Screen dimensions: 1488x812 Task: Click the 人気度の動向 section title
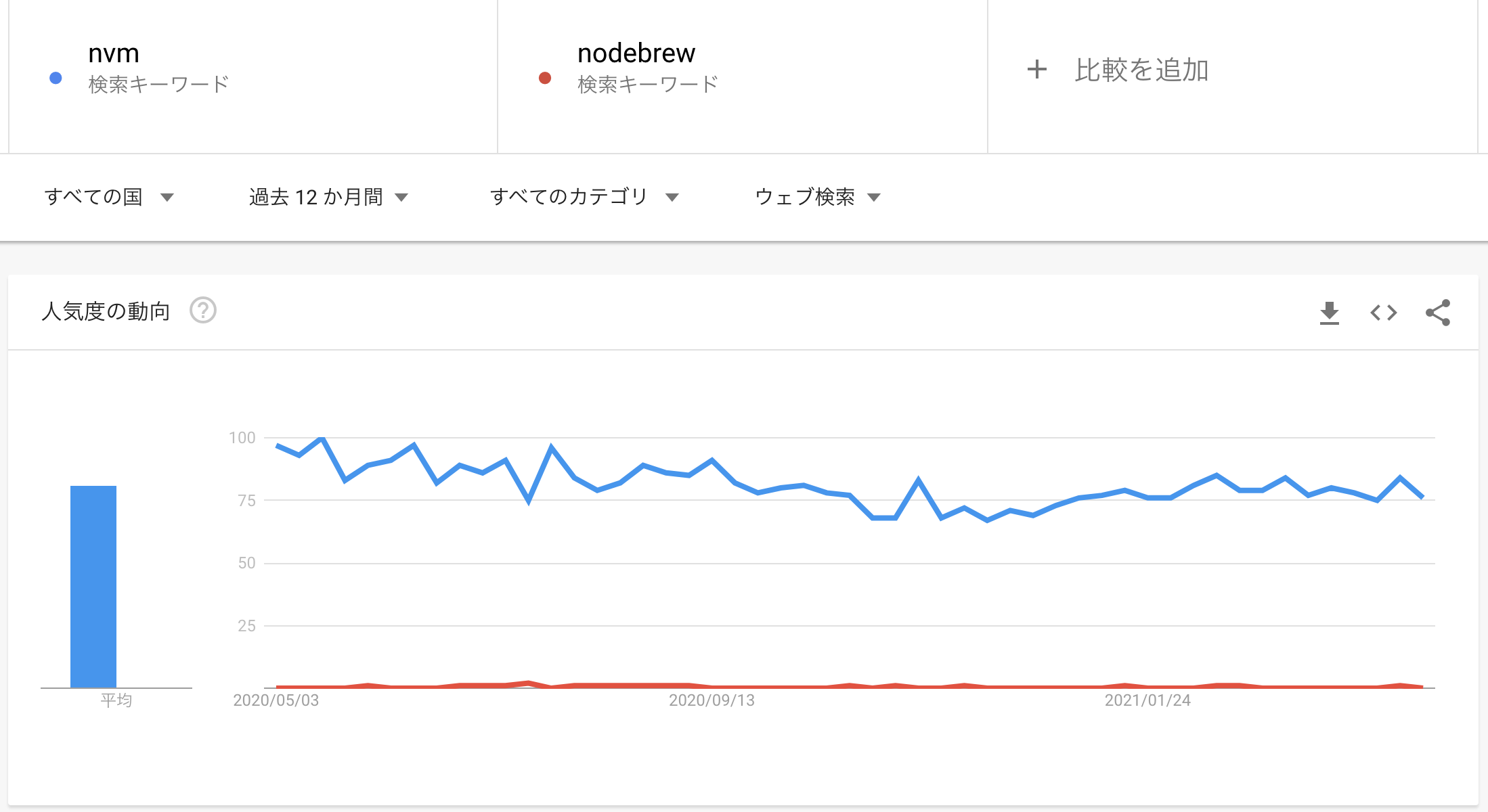click(x=105, y=311)
